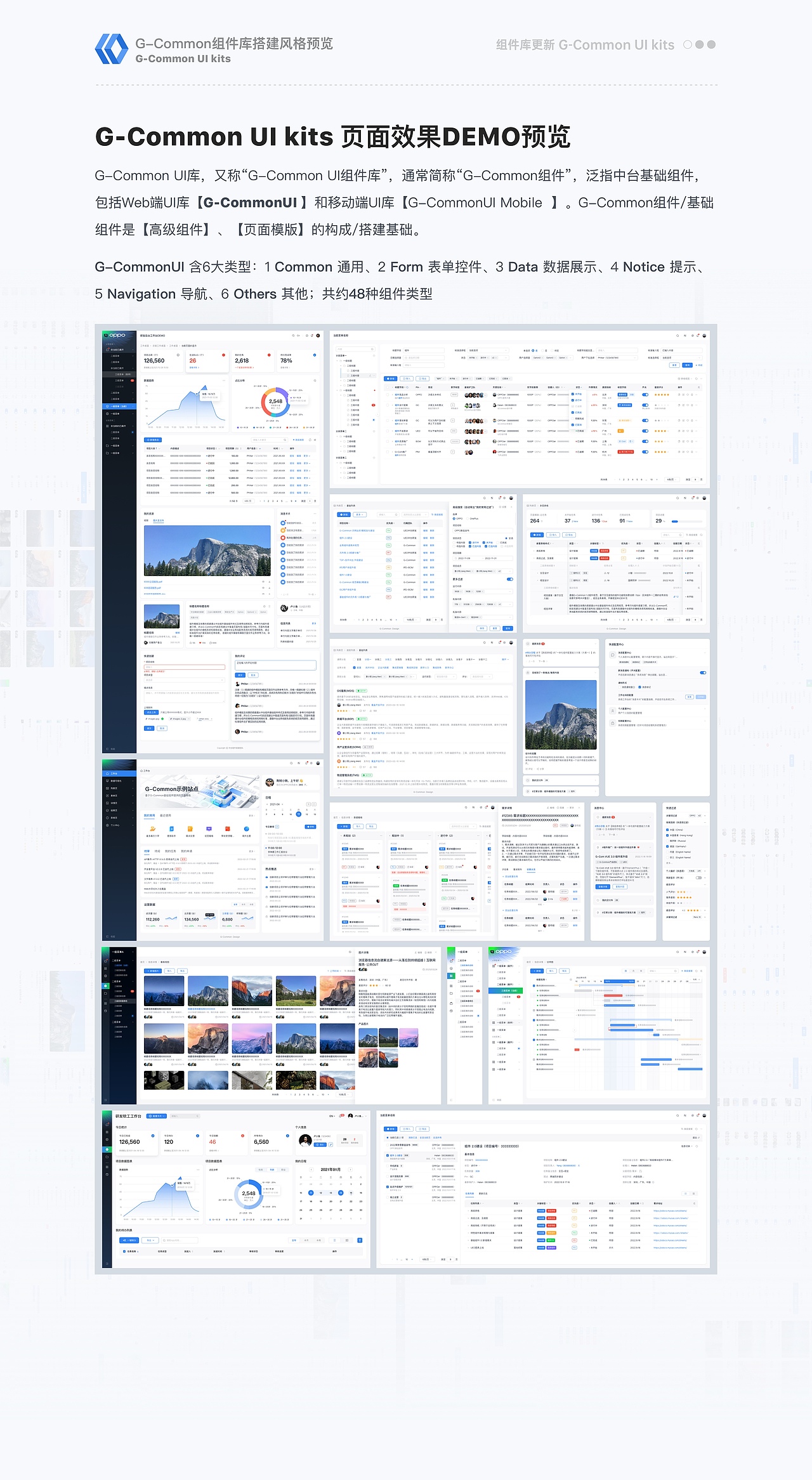The width and height of the screenshot is (812, 1480).
Task: Open the blue globe shortcut icon under 我的常用
Action: click(247, 829)
